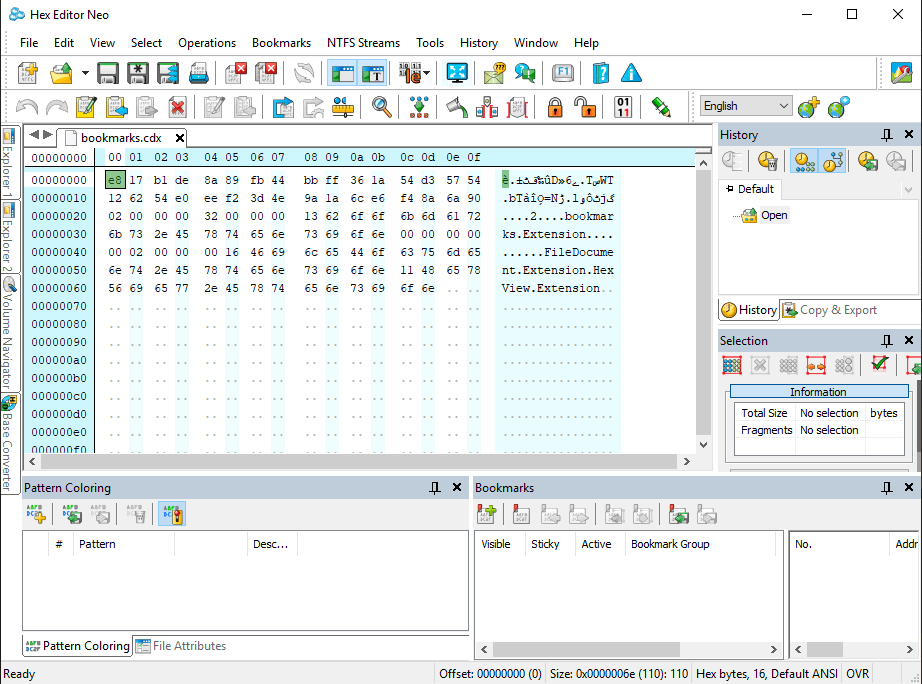Open the Operations menu
This screenshot has width=922, height=684.
point(207,43)
